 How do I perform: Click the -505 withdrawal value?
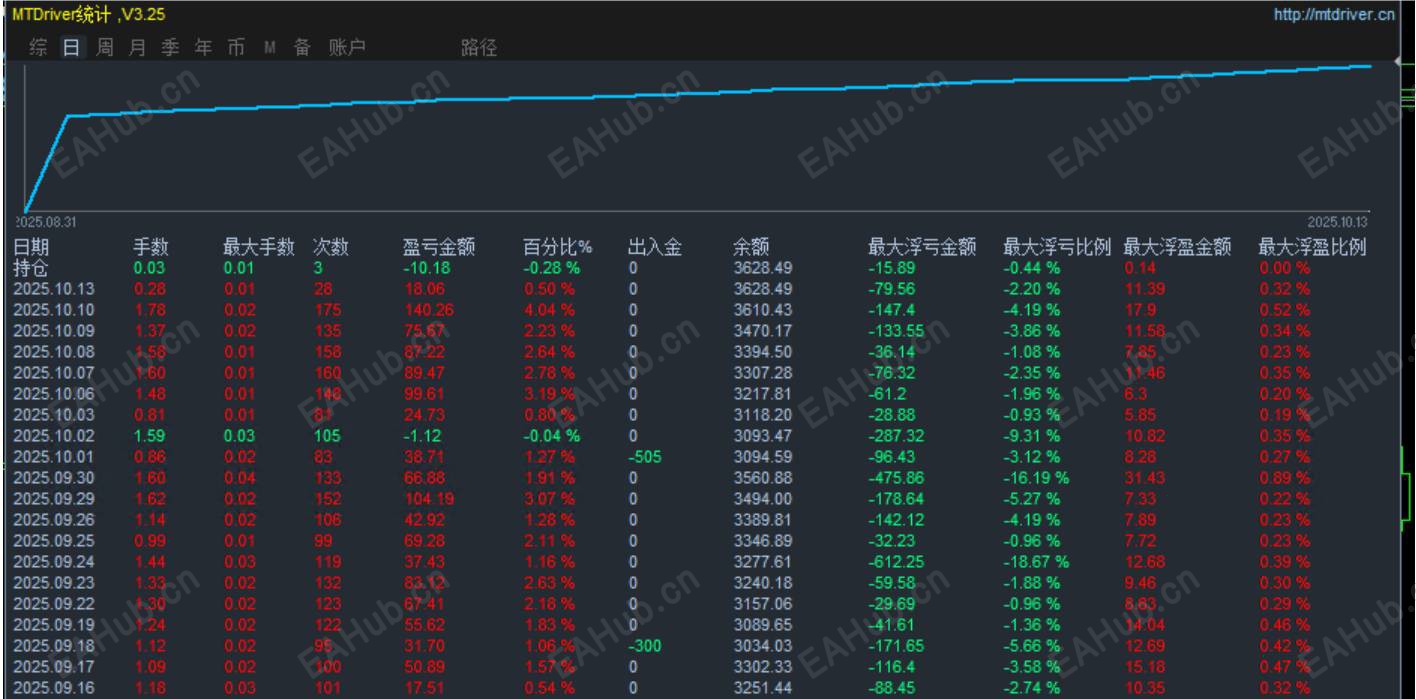pos(645,457)
